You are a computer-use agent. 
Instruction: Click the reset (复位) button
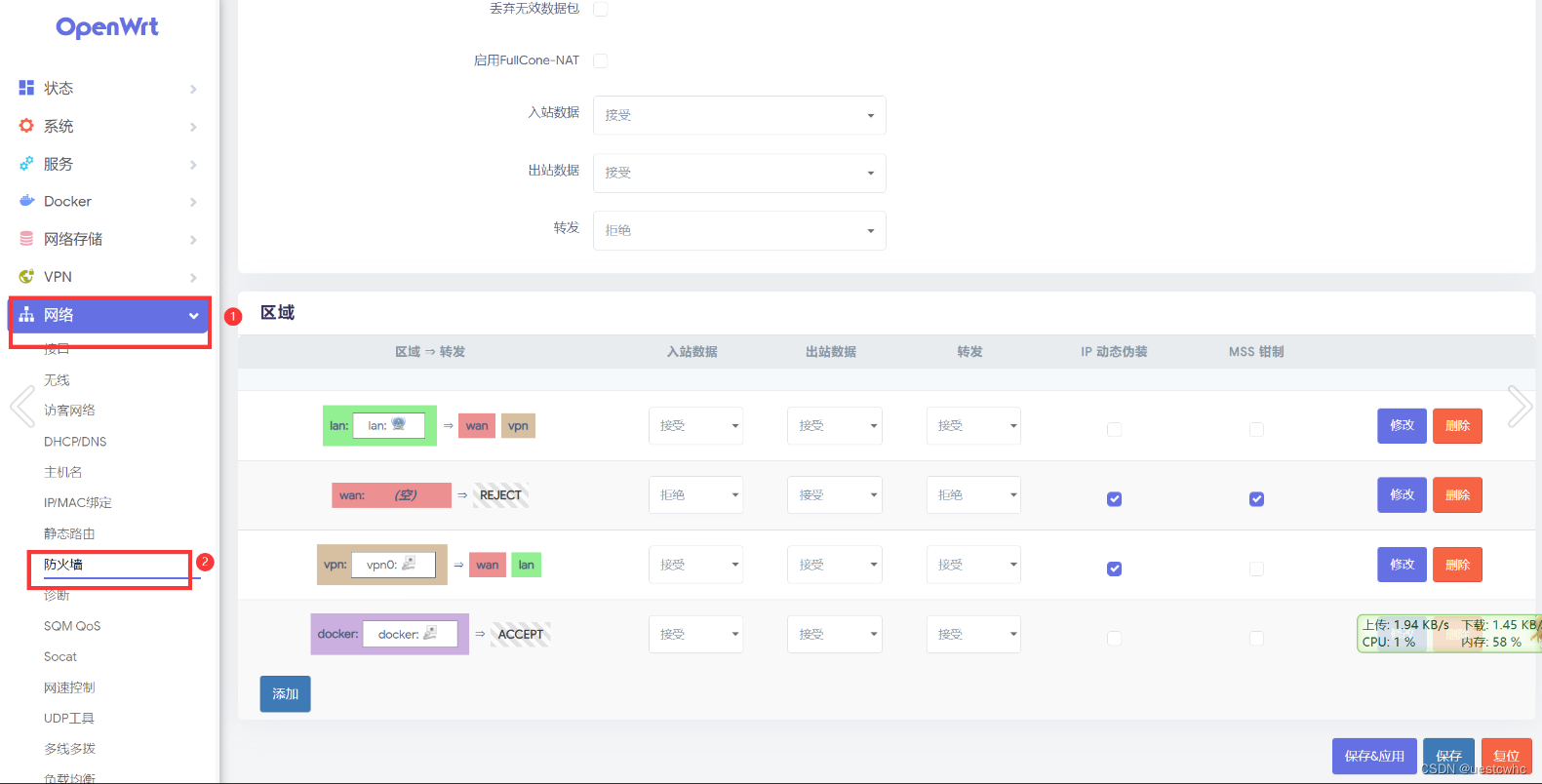pos(1506,756)
